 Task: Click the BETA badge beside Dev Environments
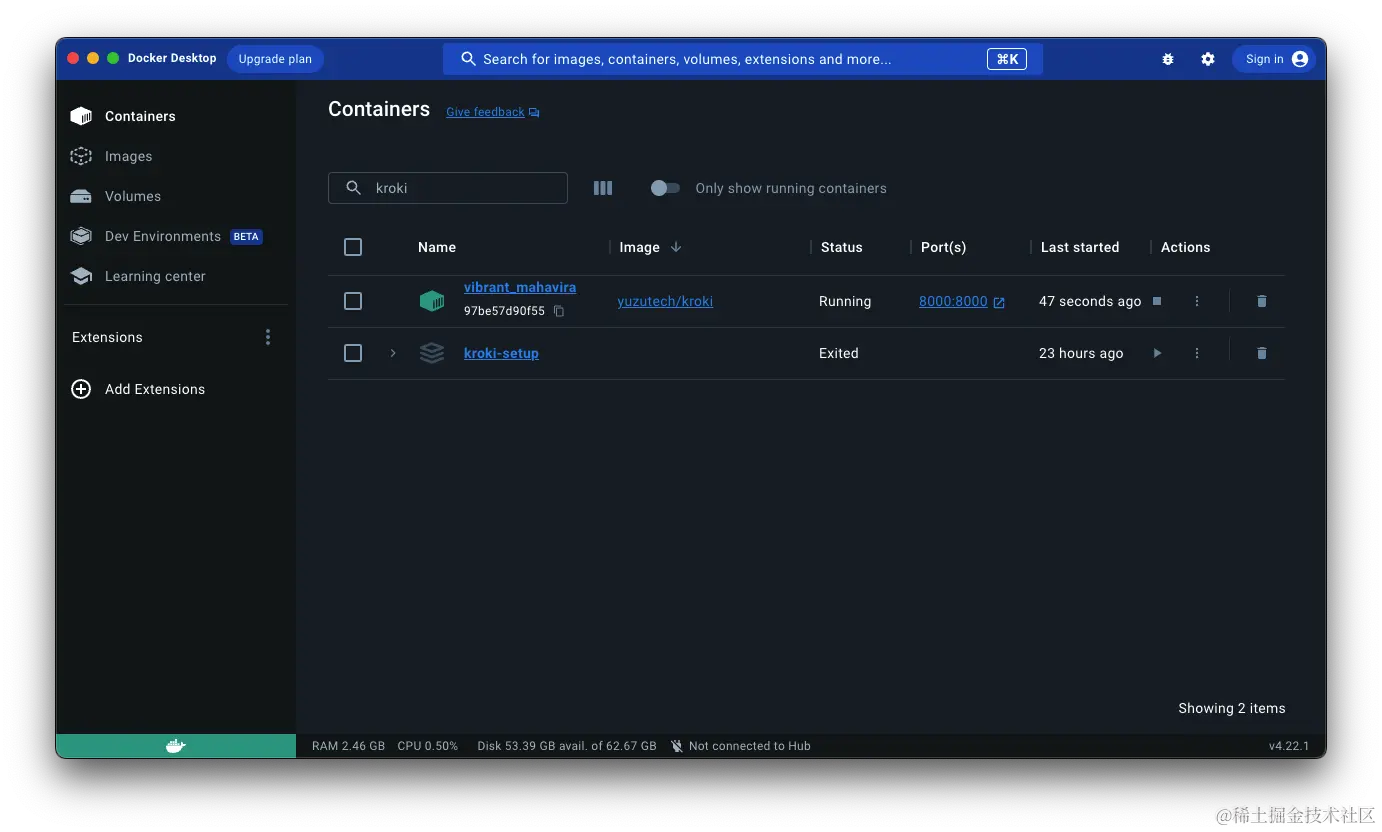click(246, 237)
